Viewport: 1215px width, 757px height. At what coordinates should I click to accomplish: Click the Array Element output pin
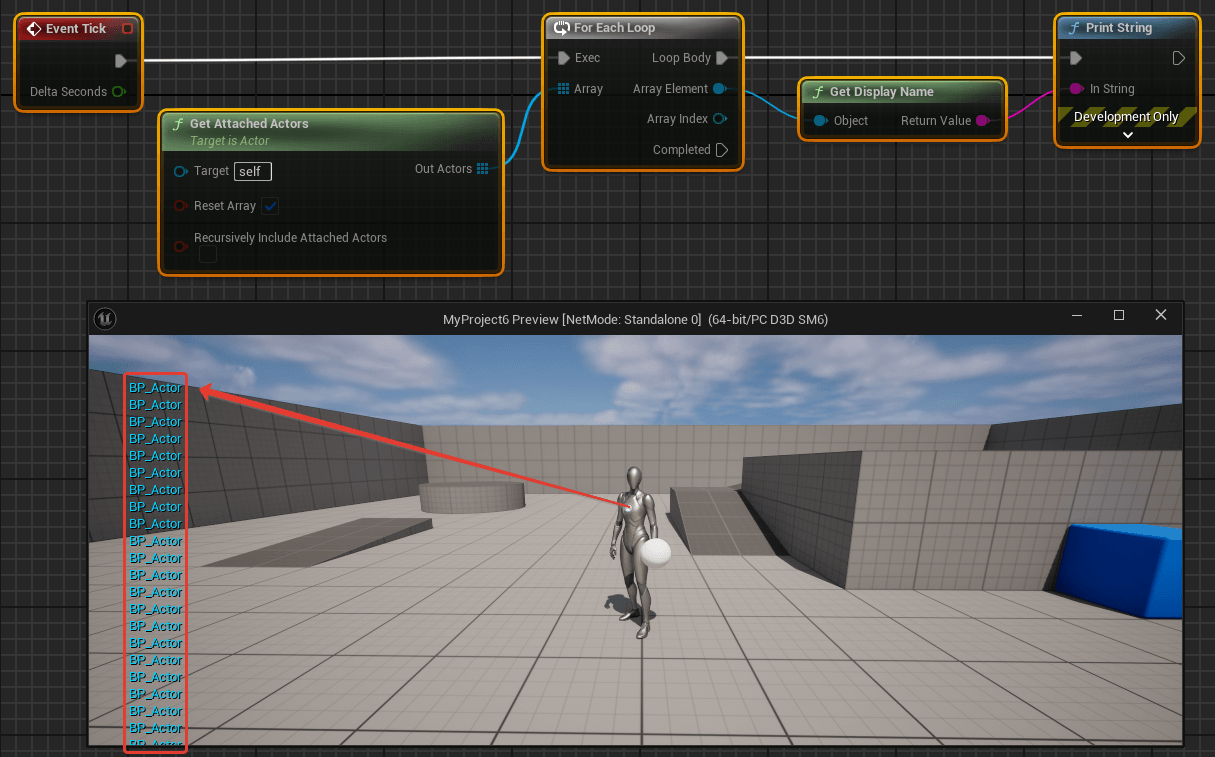(x=720, y=89)
